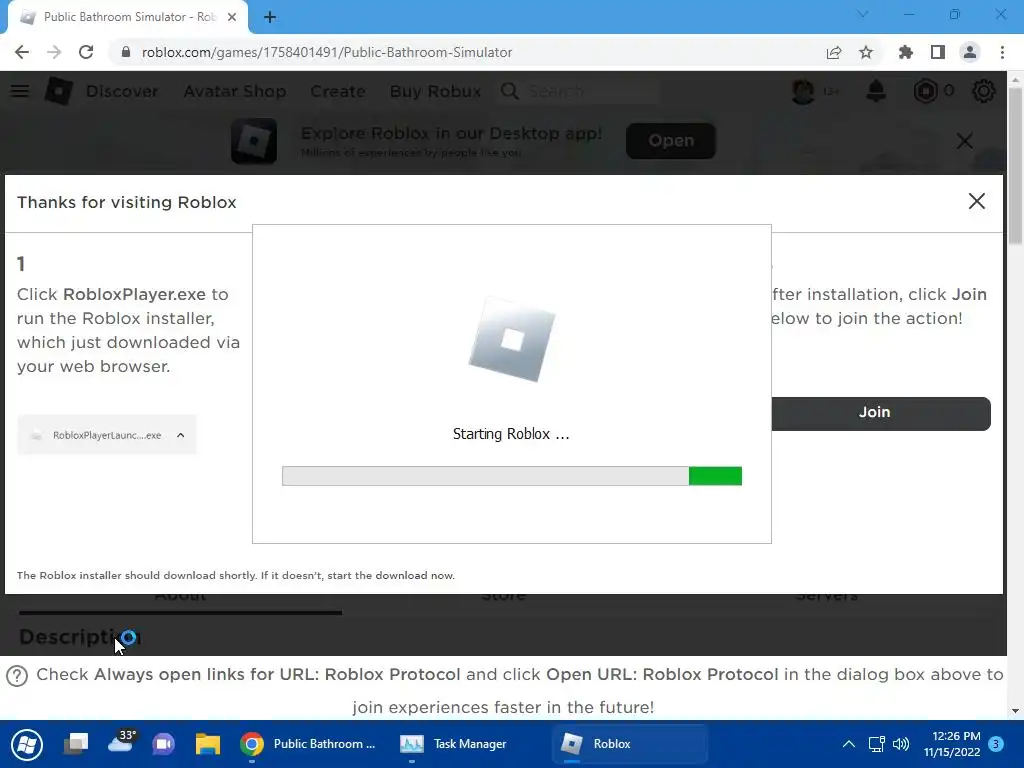Open the Windows Start button
The width and height of the screenshot is (1024, 768).
pyautogui.click(x=27, y=744)
